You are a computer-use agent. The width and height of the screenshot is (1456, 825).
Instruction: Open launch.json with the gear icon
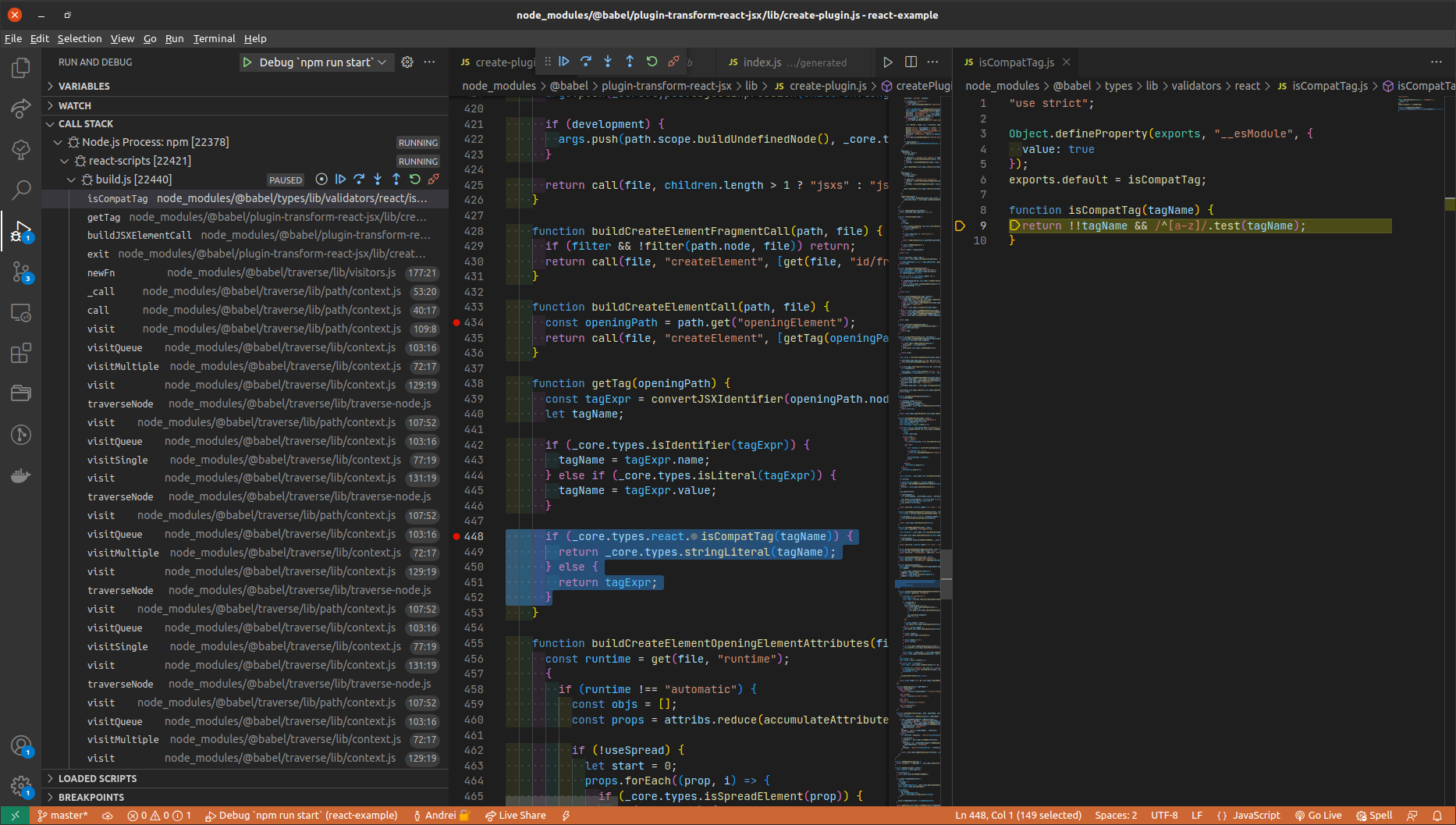(407, 62)
